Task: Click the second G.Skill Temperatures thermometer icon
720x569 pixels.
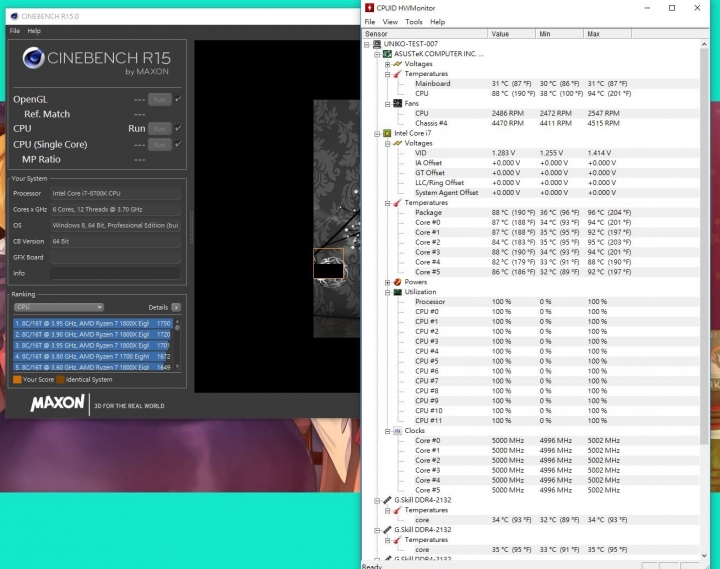Action: click(398, 540)
